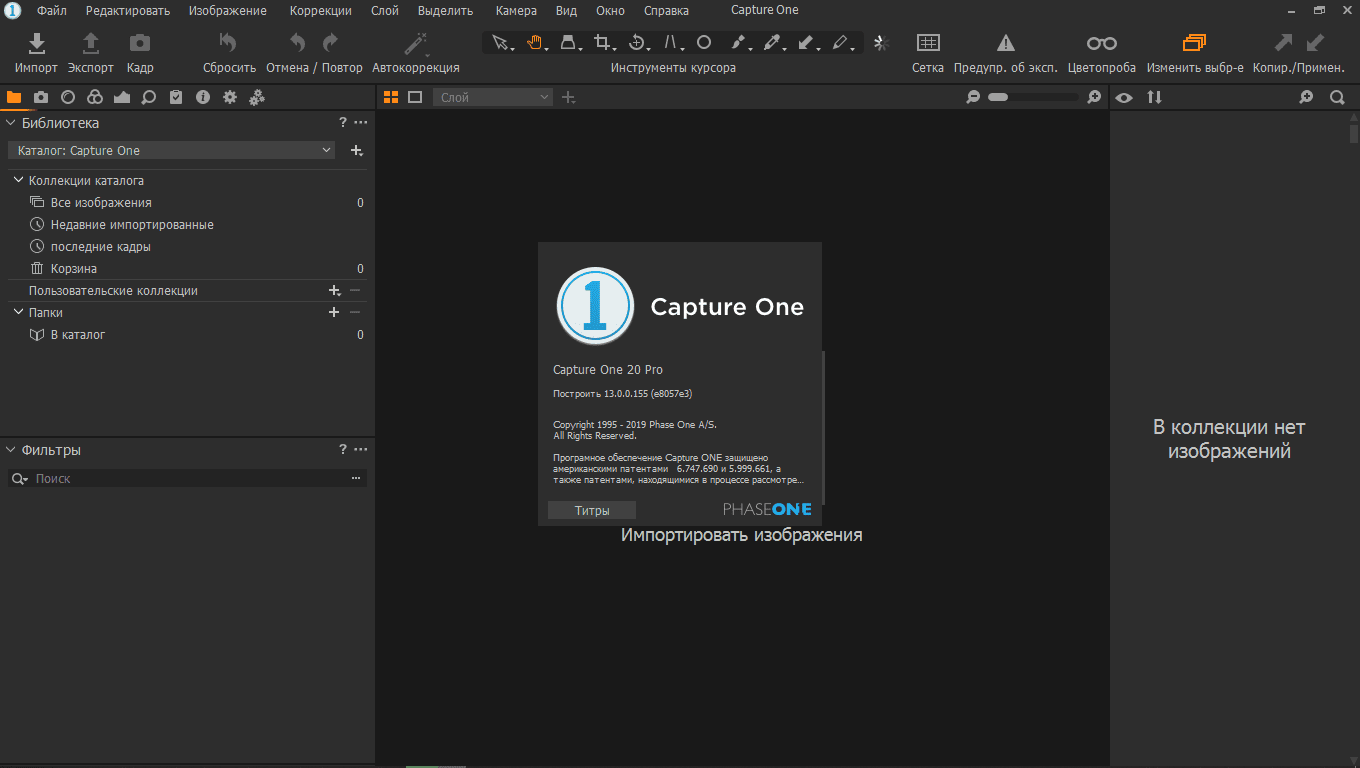1360x768 pixels.
Task: Collapse the Библиотека panel
Action: tap(11, 123)
